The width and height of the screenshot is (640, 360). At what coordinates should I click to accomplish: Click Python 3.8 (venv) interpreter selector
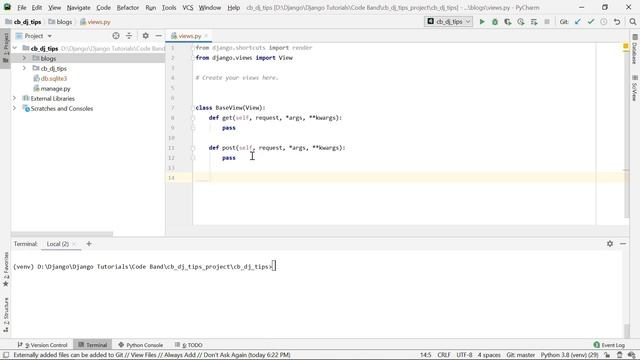569,355
